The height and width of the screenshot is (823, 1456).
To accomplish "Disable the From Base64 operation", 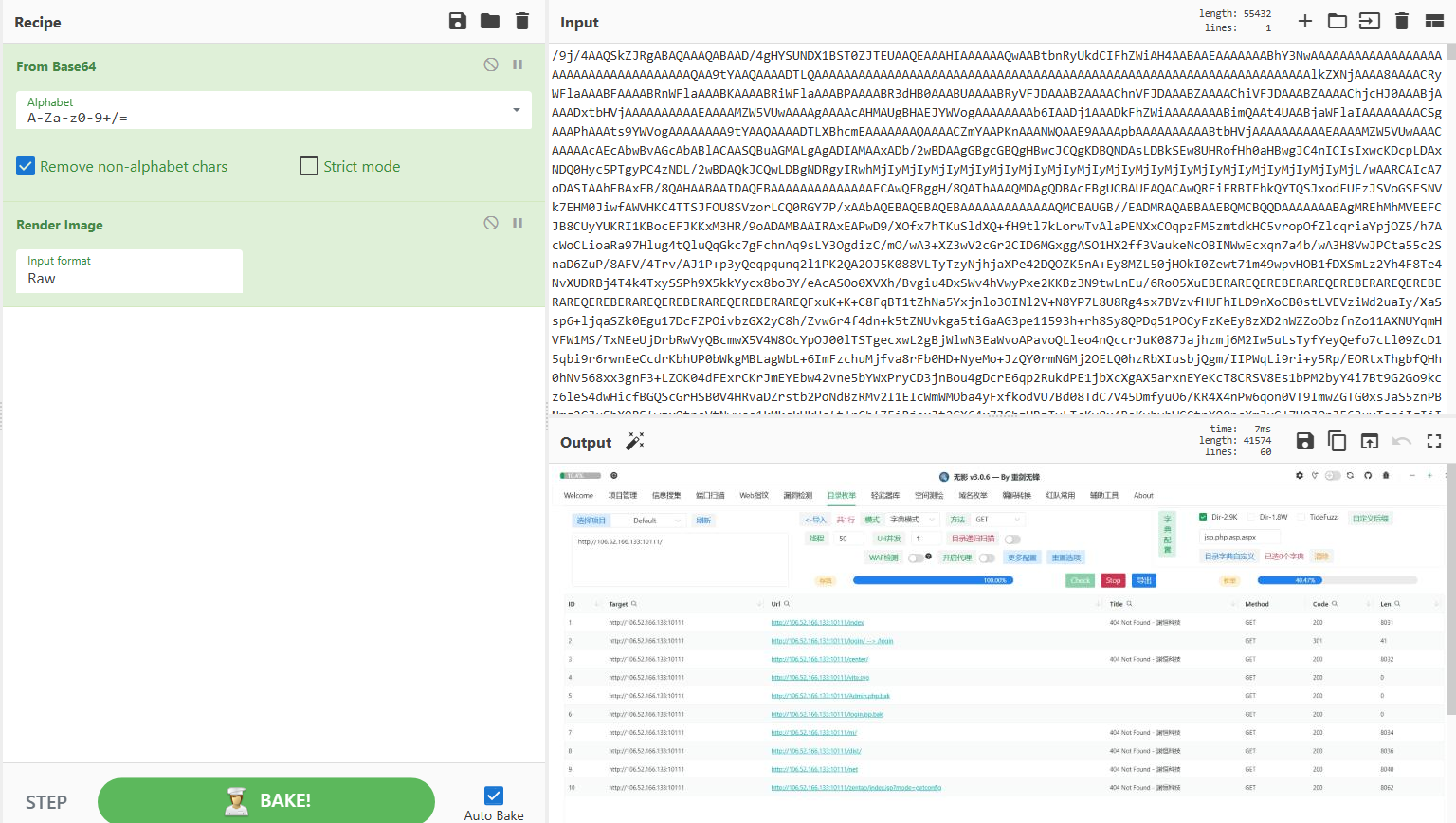I will (x=491, y=64).
